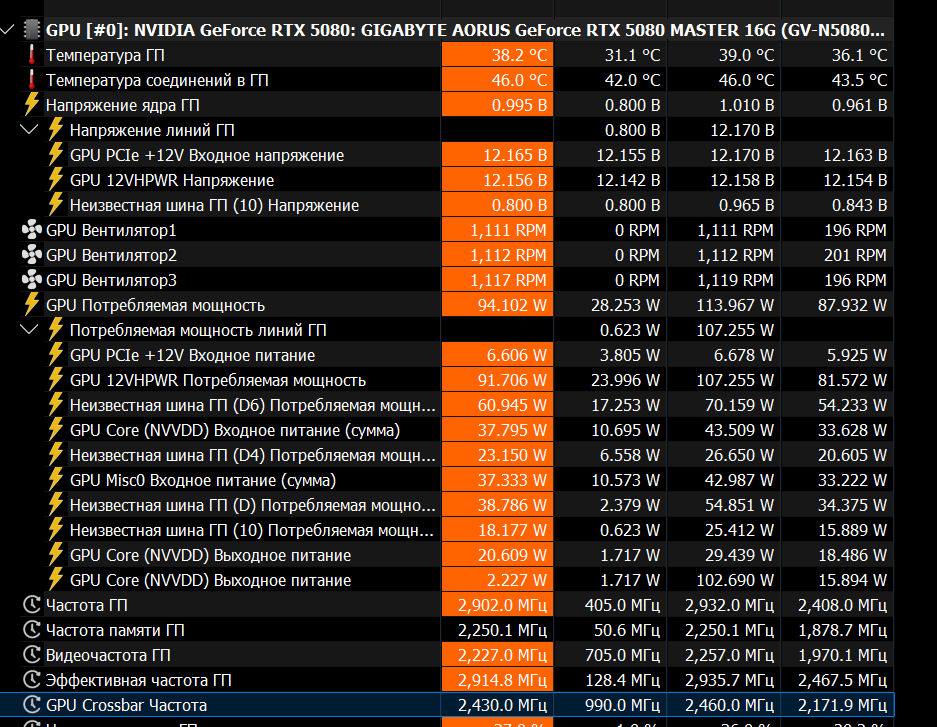
Task: Click average value 2,467.5 МГц
Action: pos(843,680)
